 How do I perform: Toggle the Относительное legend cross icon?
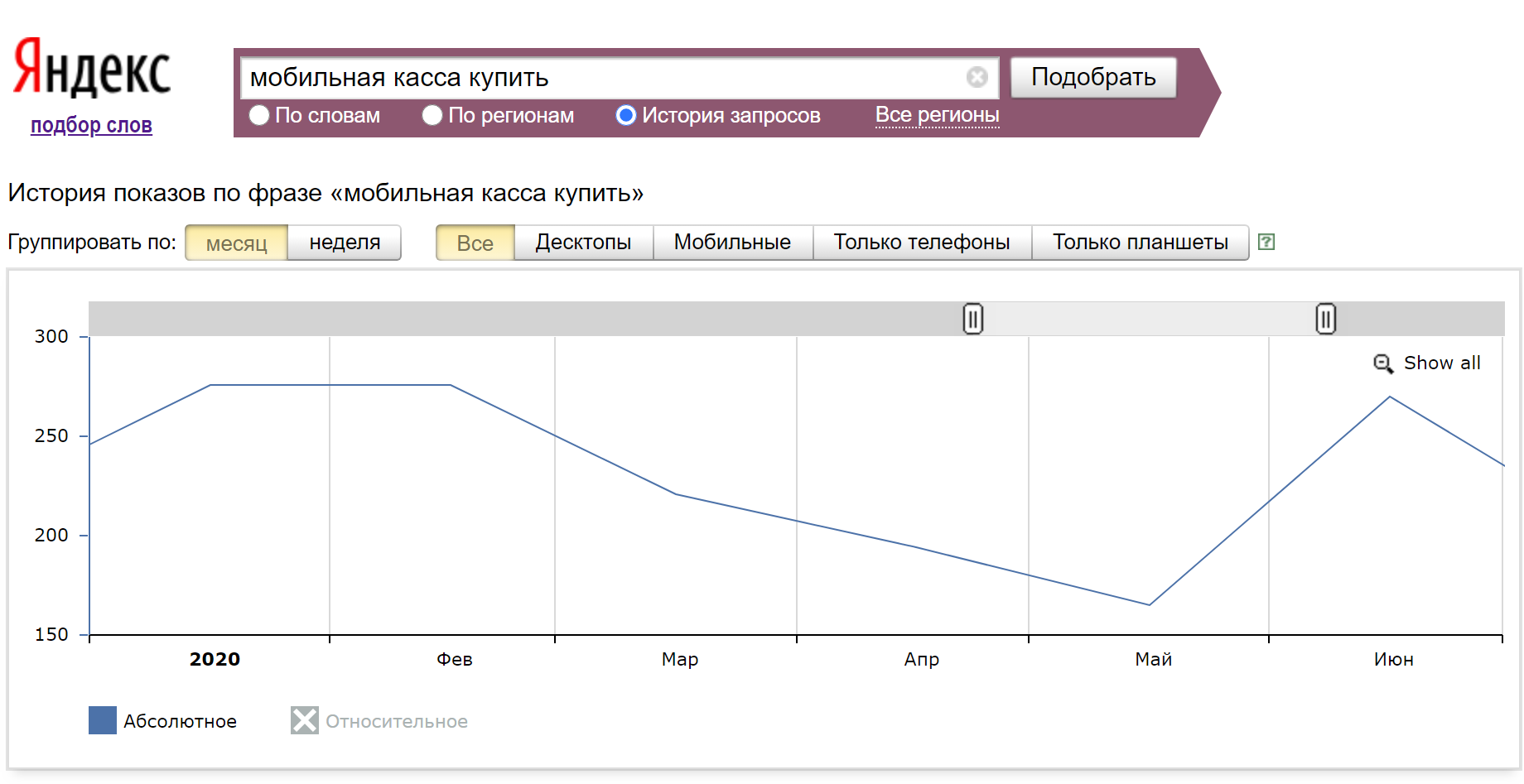pos(304,720)
